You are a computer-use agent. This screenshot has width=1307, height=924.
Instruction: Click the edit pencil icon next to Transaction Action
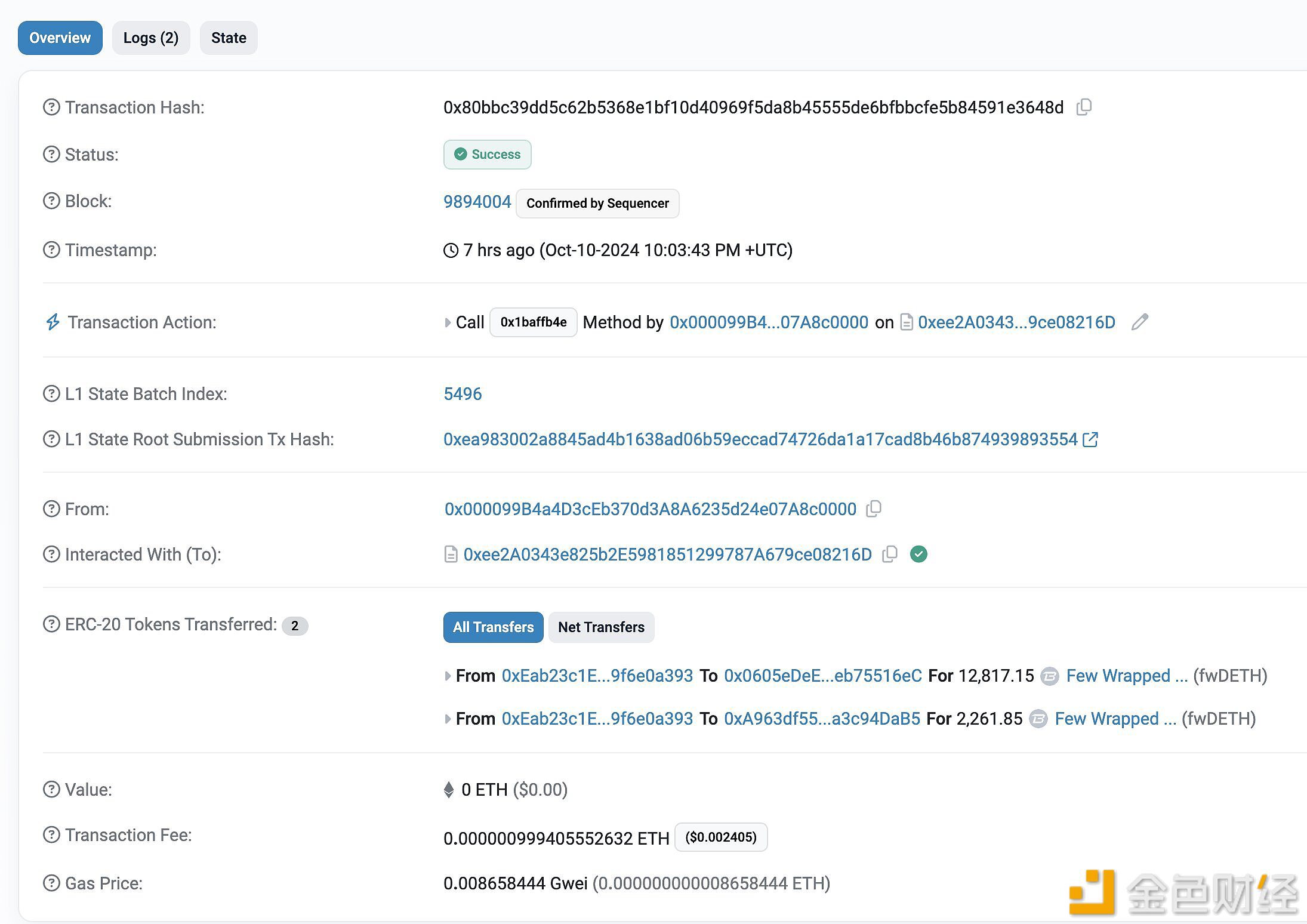coord(1139,322)
